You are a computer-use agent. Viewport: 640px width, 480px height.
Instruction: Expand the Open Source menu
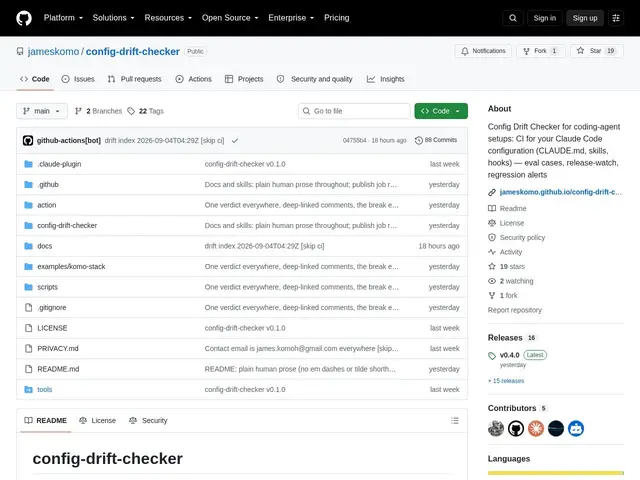(230, 18)
